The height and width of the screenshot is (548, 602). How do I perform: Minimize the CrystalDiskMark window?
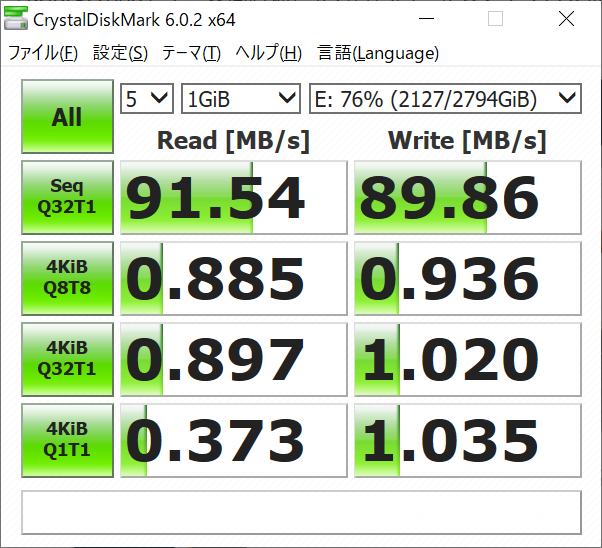click(x=426, y=18)
